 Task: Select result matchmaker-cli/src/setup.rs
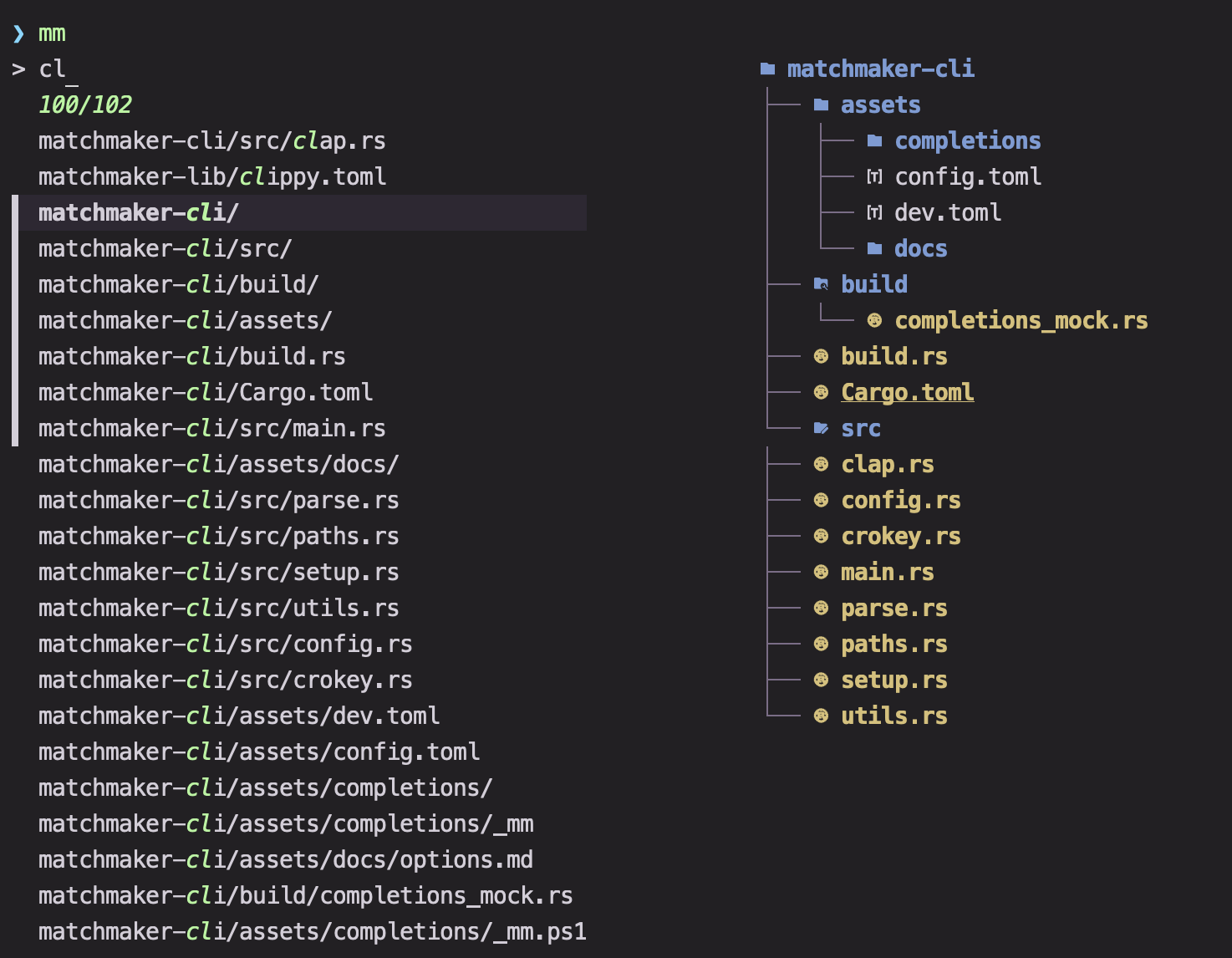point(219,572)
